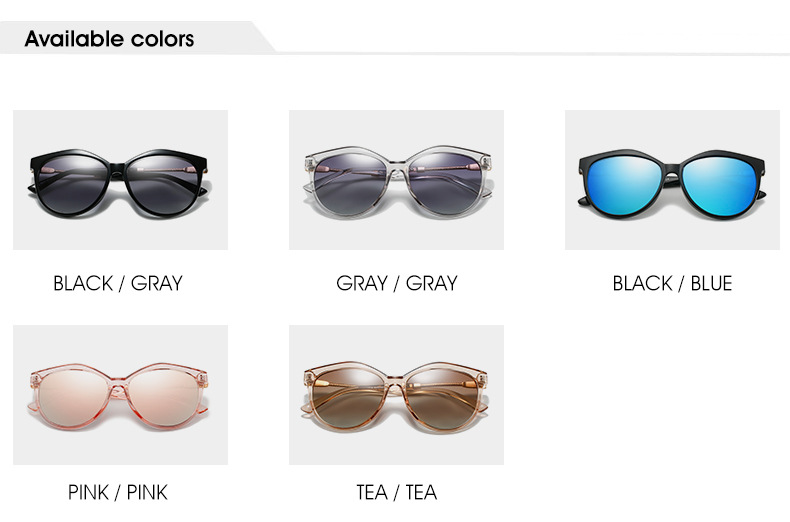Select the Tea / Tea sunglasses thumbnail
This screenshot has height=522, width=790.
tap(397, 395)
